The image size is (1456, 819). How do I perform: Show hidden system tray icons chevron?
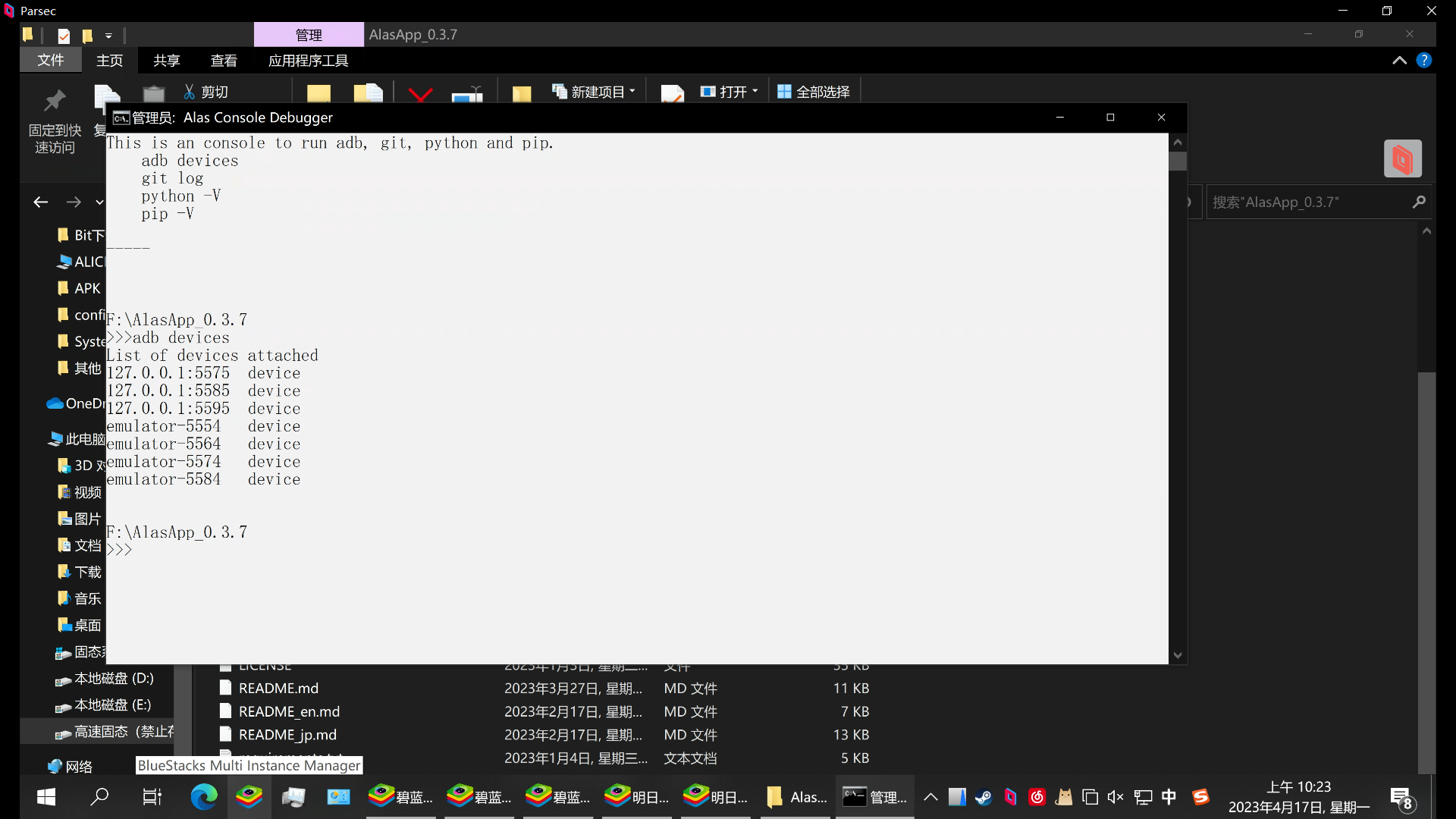click(x=930, y=797)
